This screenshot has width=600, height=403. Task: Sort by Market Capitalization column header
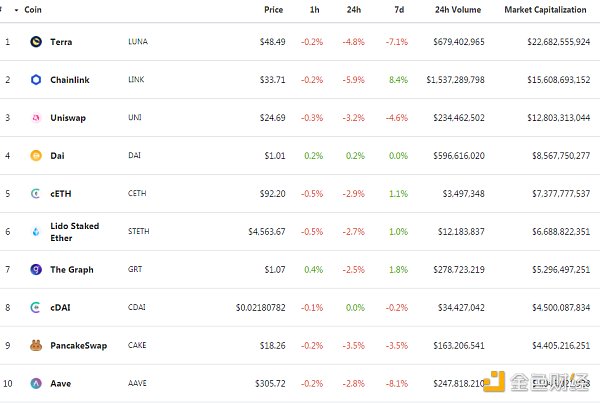coord(546,10)
